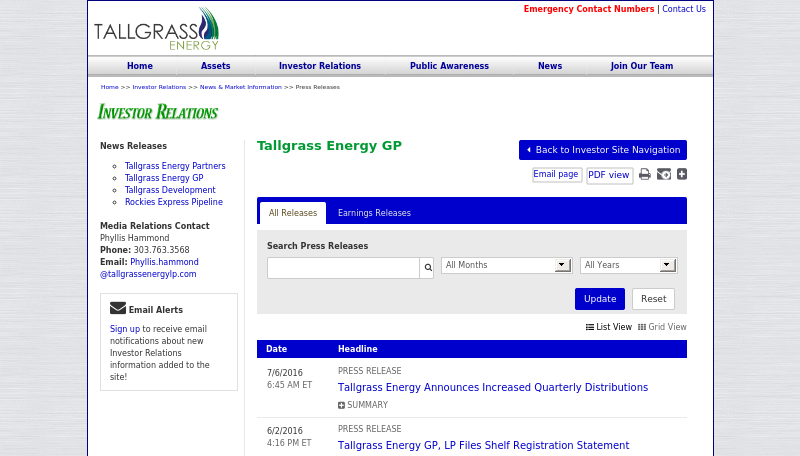Open the News menu item

550,66
